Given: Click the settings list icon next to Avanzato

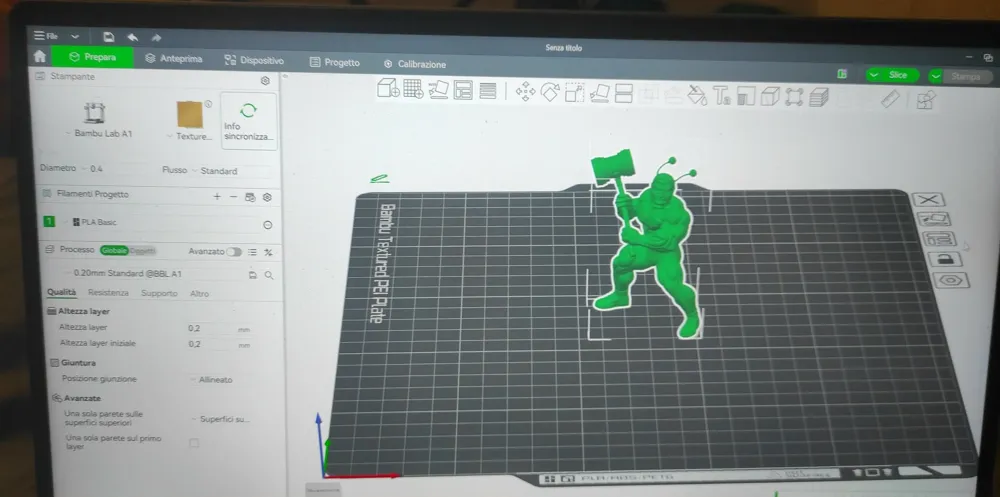Looking at the screenshot, I should pos(253,253).
